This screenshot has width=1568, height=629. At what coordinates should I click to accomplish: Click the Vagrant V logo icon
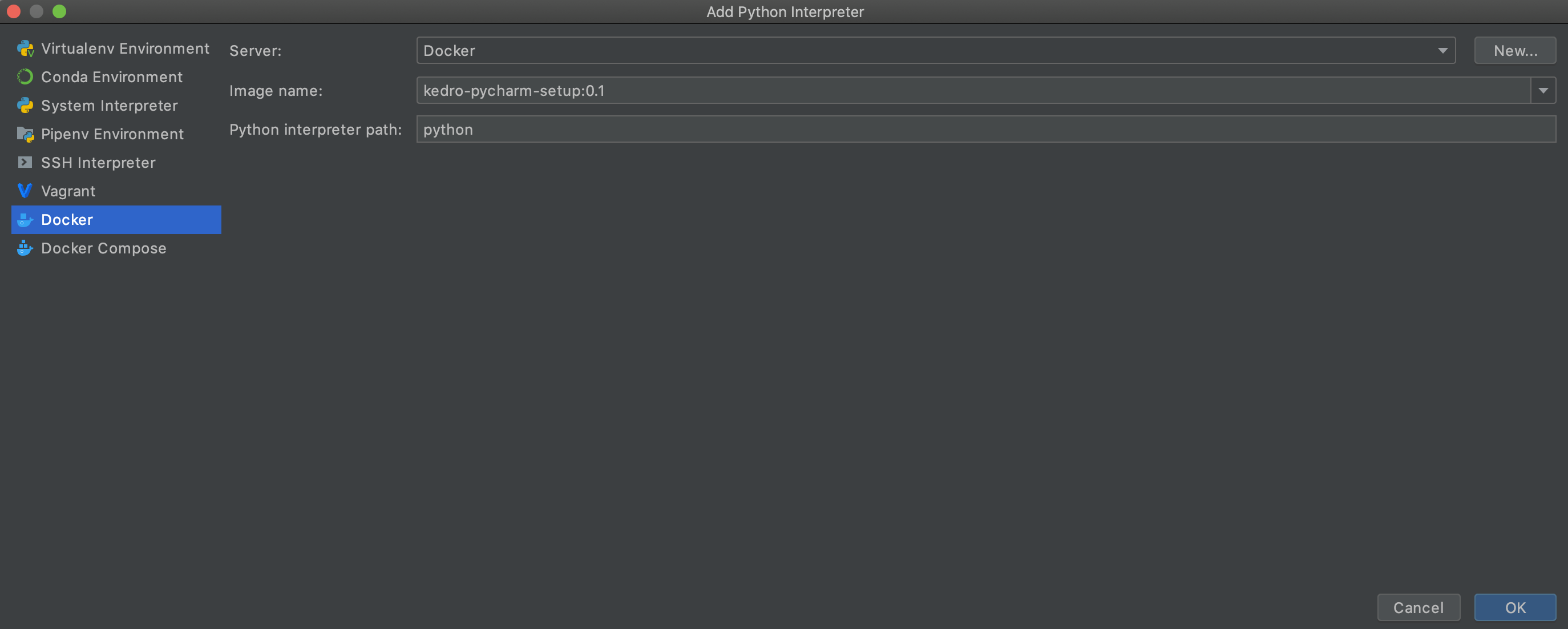[x=25, y=191]
